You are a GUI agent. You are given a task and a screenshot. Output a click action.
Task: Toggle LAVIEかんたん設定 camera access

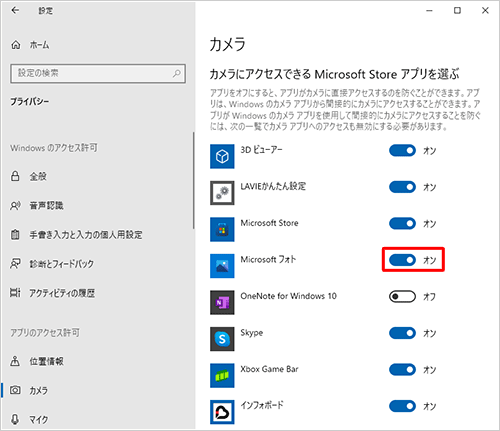click(402, 187)
